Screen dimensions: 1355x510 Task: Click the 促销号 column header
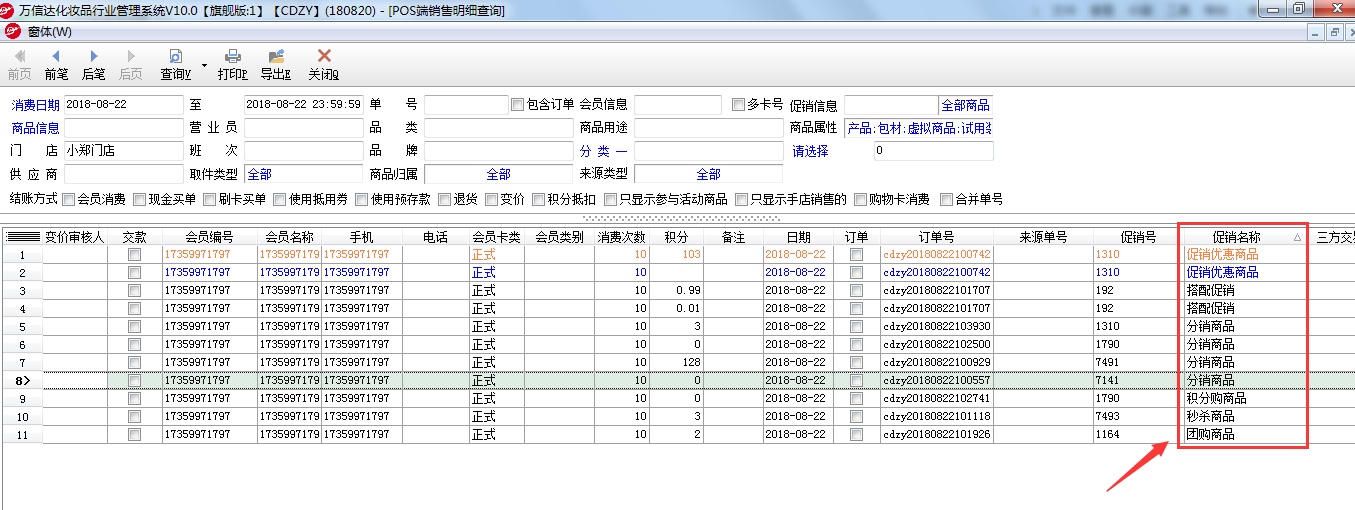1138,237
